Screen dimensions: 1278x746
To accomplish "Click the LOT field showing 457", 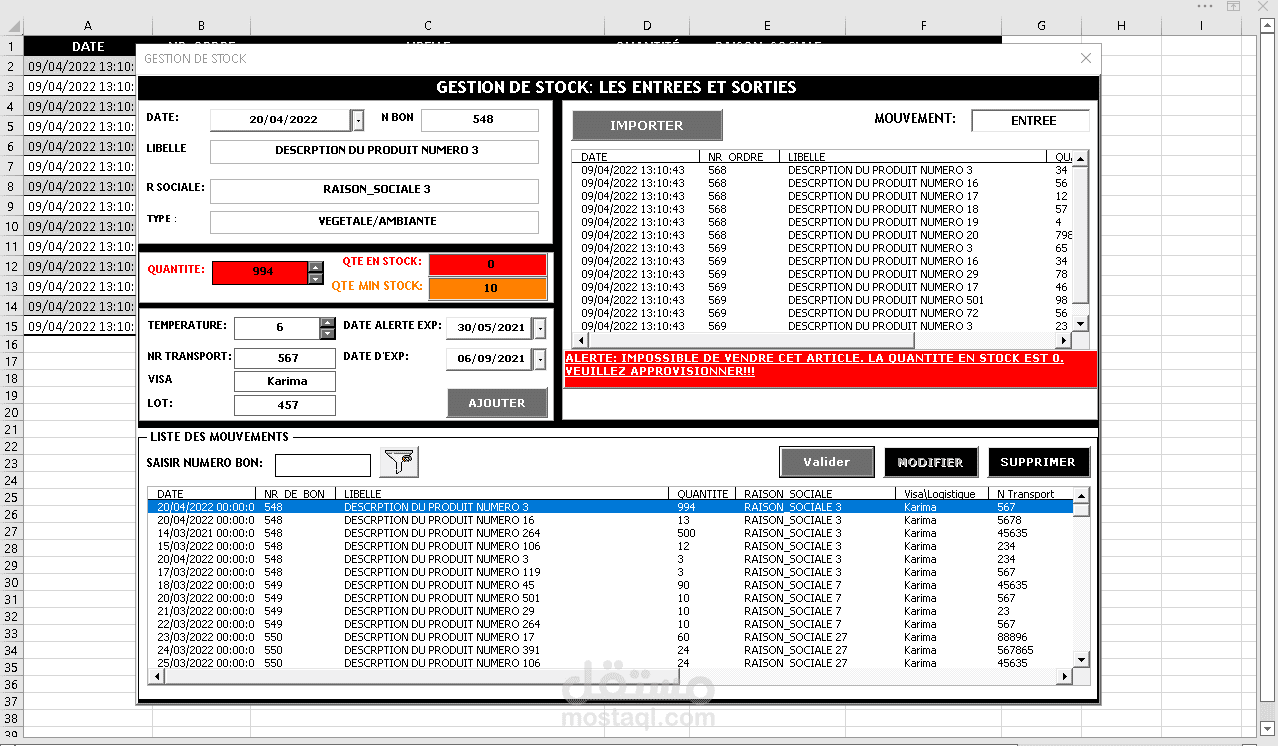I will click(285, 406).
